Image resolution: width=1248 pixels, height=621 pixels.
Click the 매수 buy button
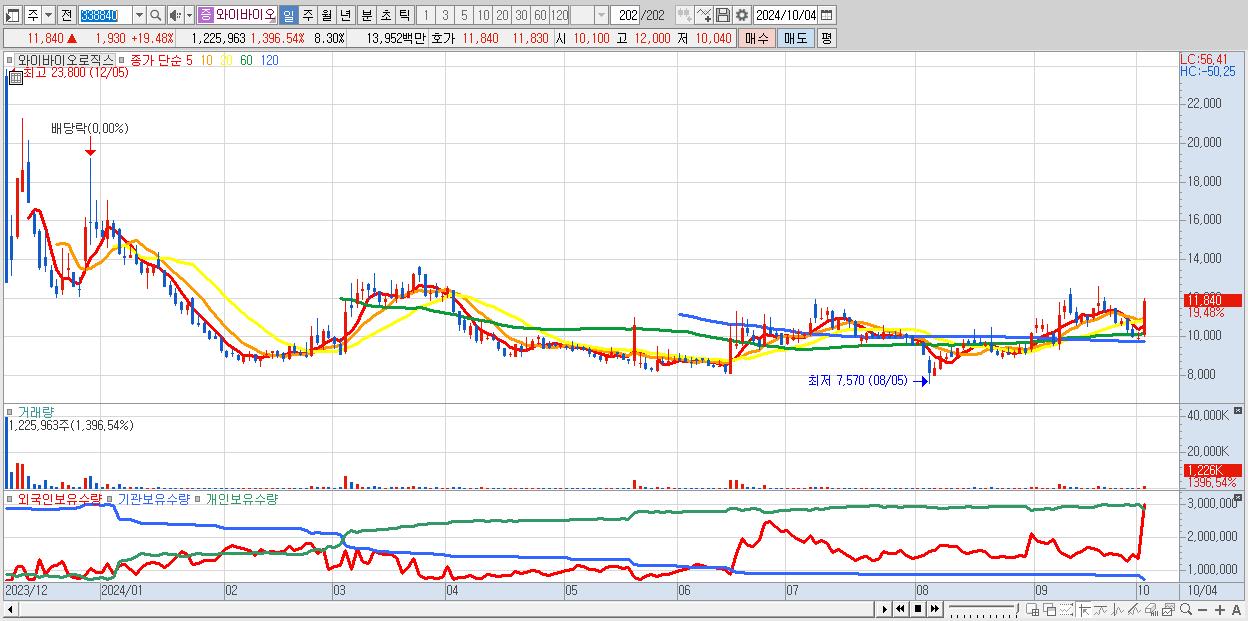pyautogui.click(x=756, y=38)
